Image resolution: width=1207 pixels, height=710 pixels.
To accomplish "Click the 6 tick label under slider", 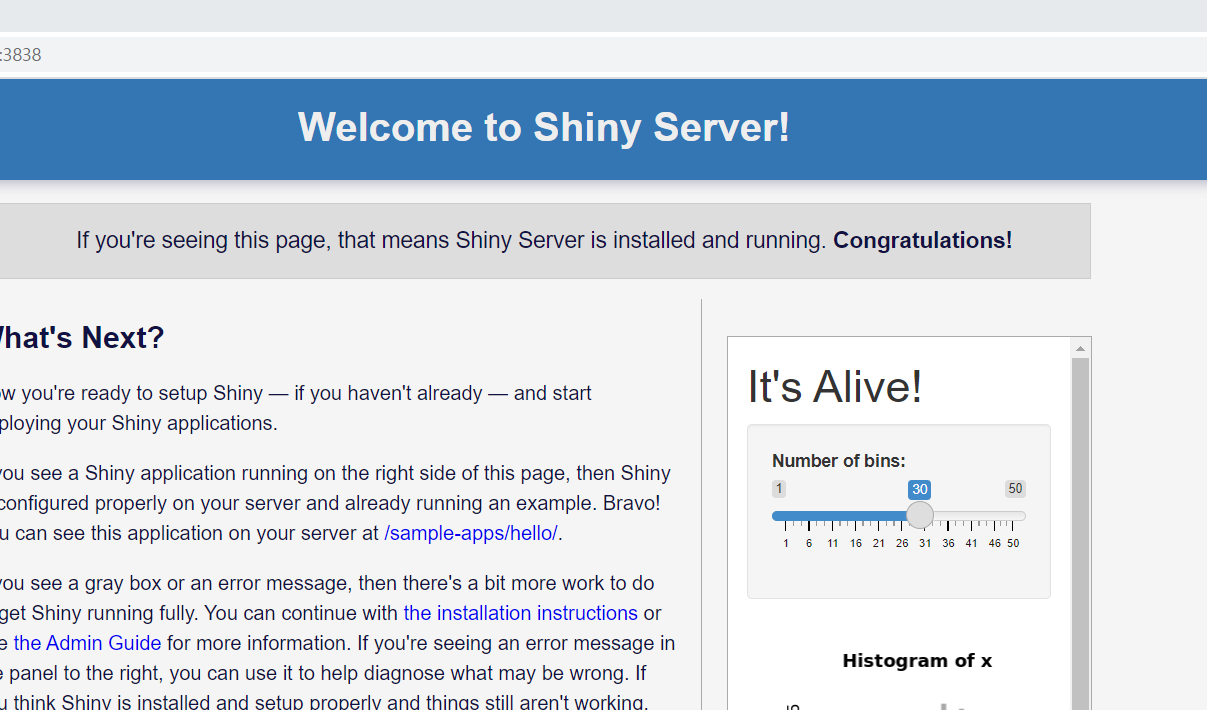I will click(x=809, y=544).
